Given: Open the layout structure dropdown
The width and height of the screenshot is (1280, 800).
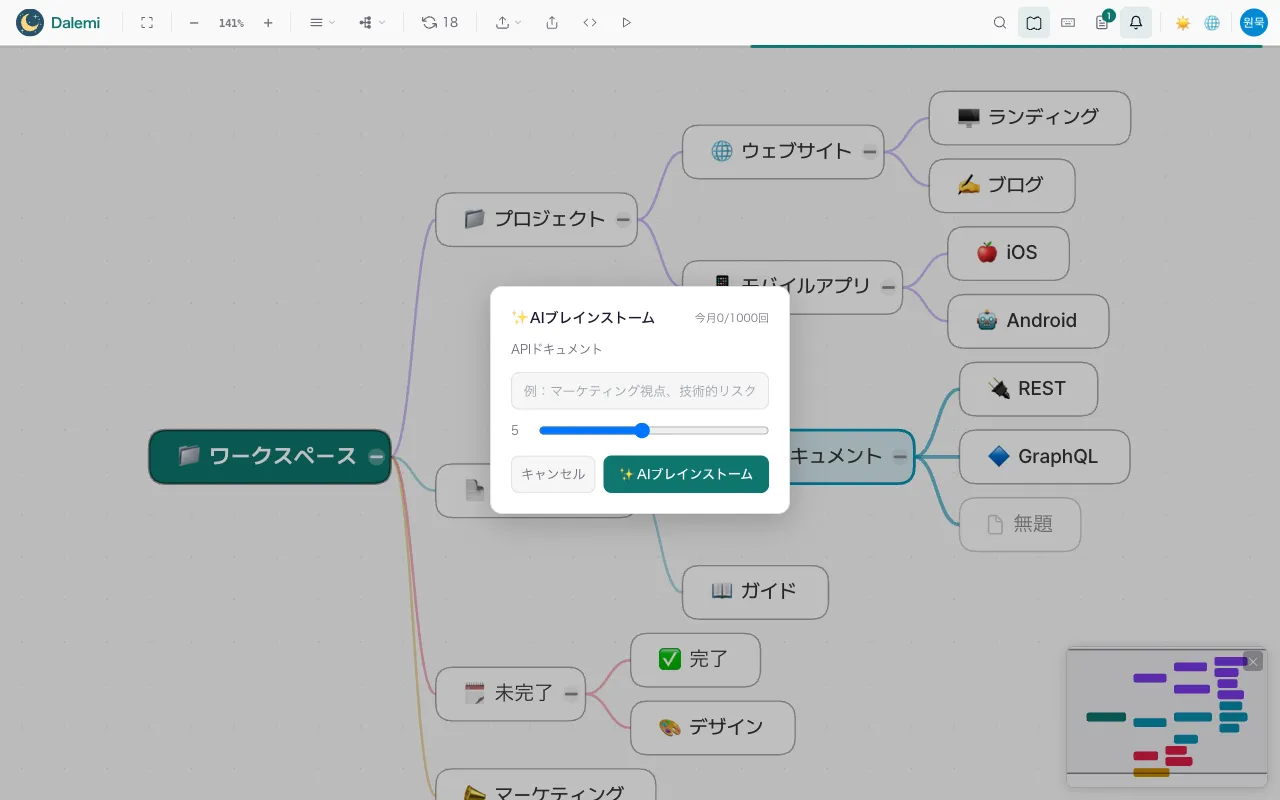Looking at the screenshot, I should (x=372, y=22).
